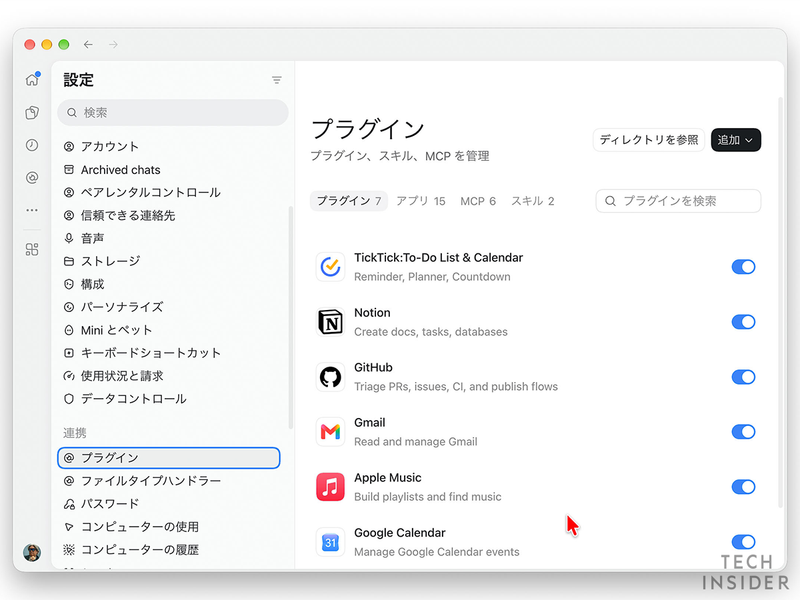Open the user avatar profile picture
The image size is (800, 600).
click(32, 552)
